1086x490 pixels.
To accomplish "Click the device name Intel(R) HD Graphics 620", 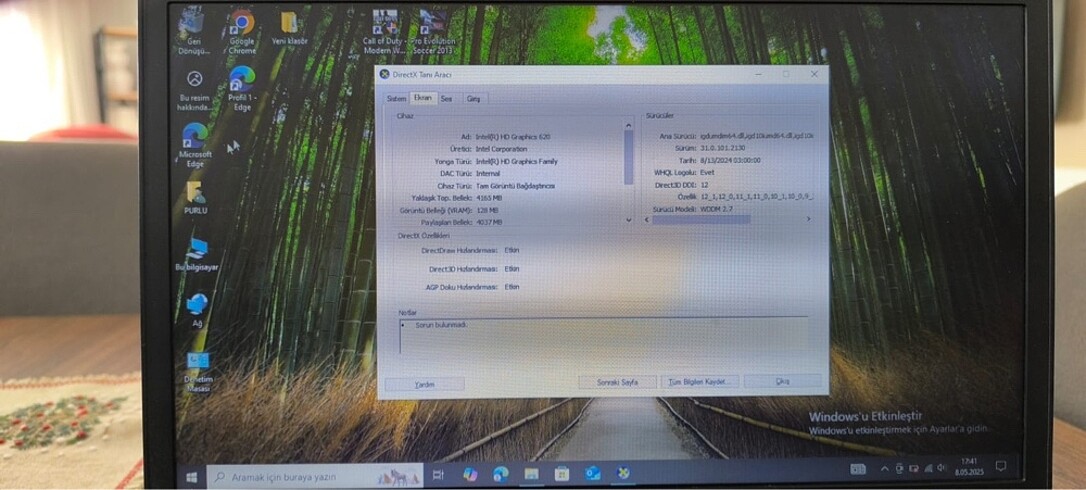I will pos(513,137).
